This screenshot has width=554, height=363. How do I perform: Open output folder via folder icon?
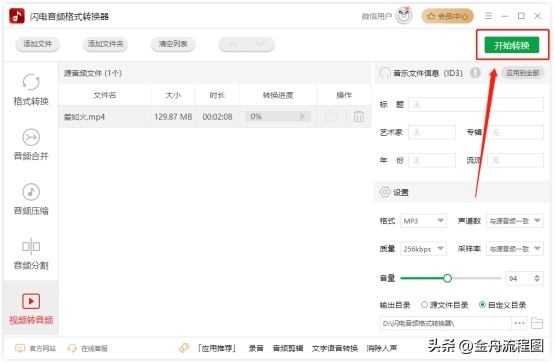[x=537, y=323]
